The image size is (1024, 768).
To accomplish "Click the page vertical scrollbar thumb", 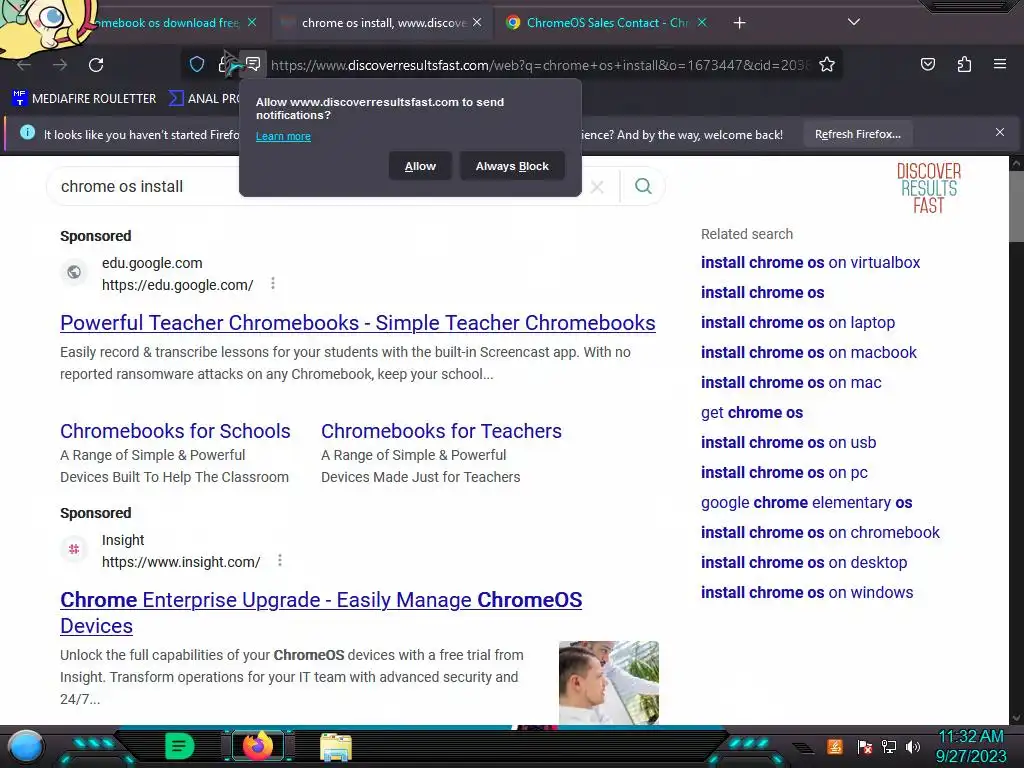I will click(1016, 206).
